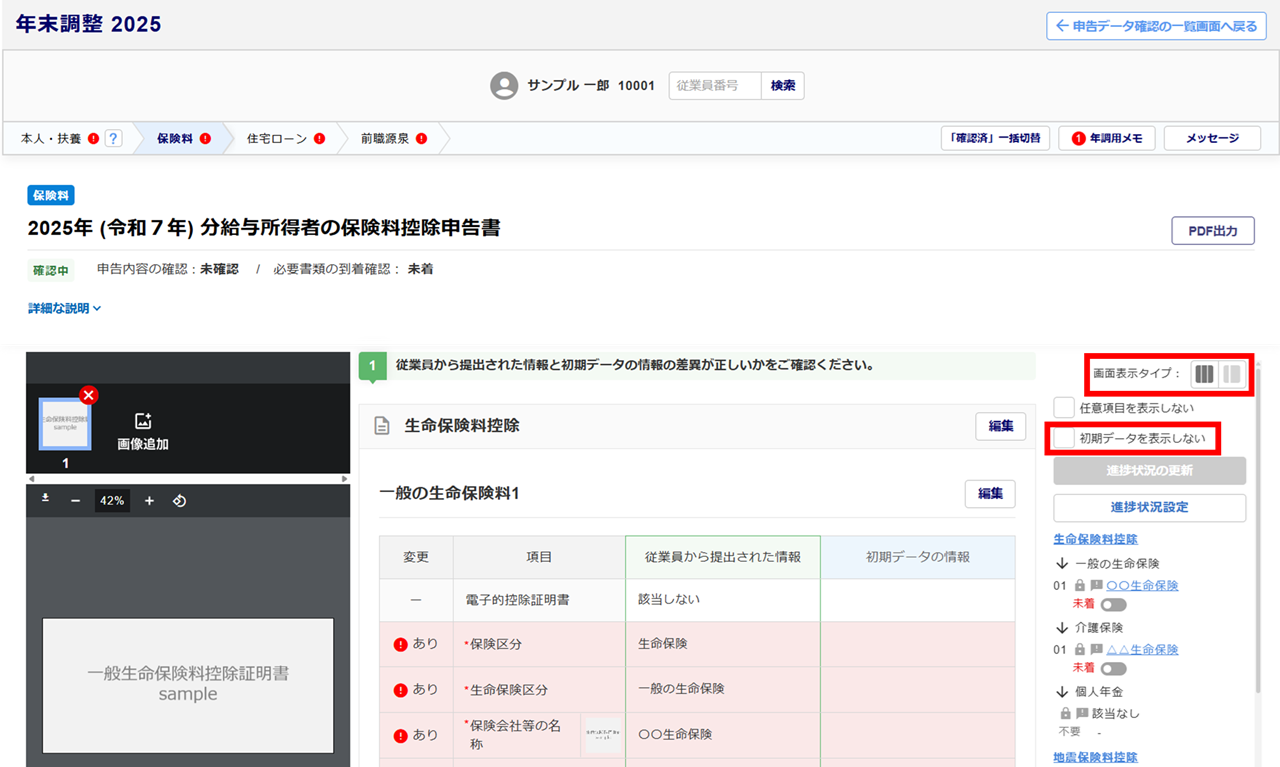Zoom out the document preview
1280x767 pixels.
pyautogui.click(x=75, y=501)
